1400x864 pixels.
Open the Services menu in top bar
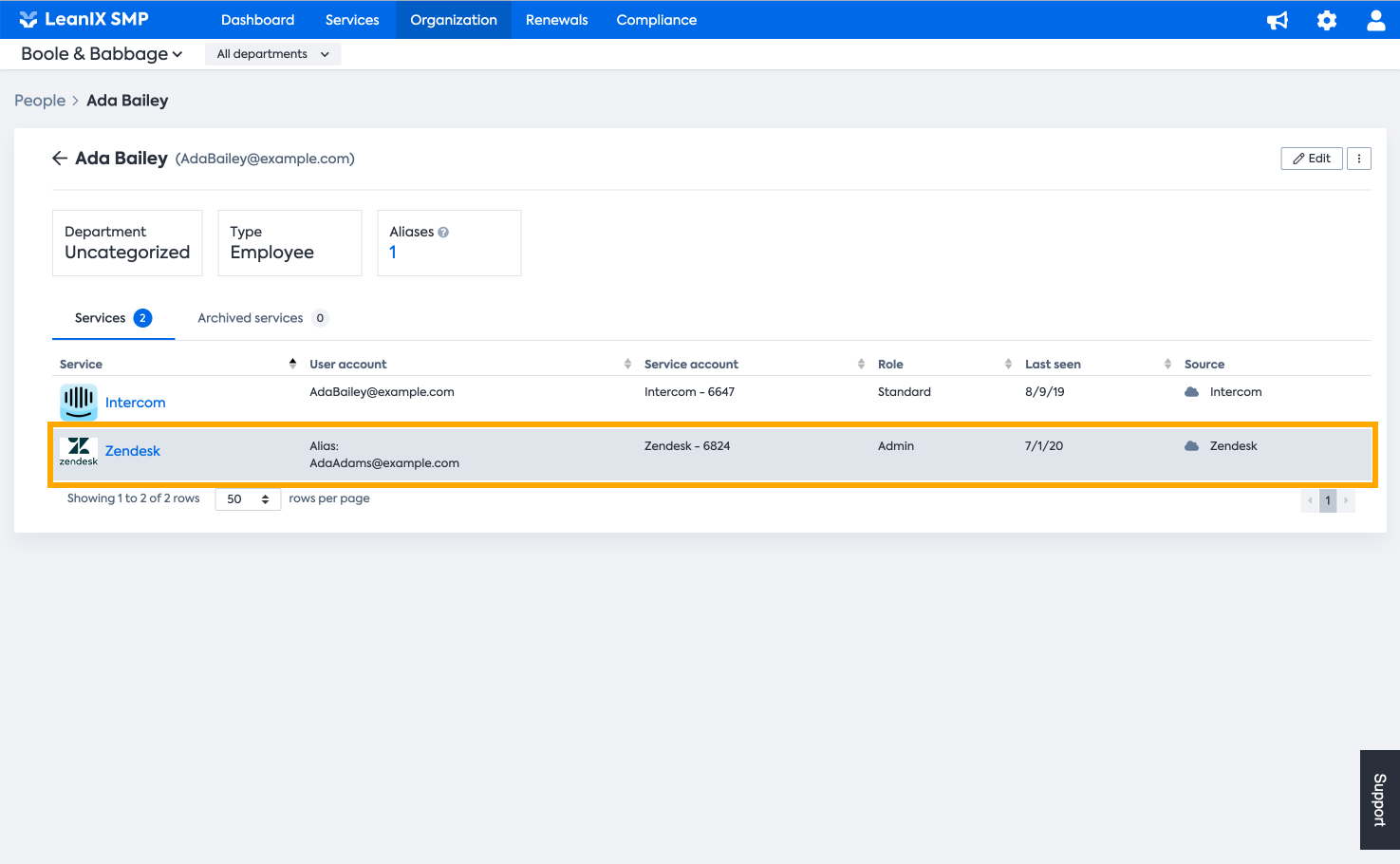pos(352,20)
